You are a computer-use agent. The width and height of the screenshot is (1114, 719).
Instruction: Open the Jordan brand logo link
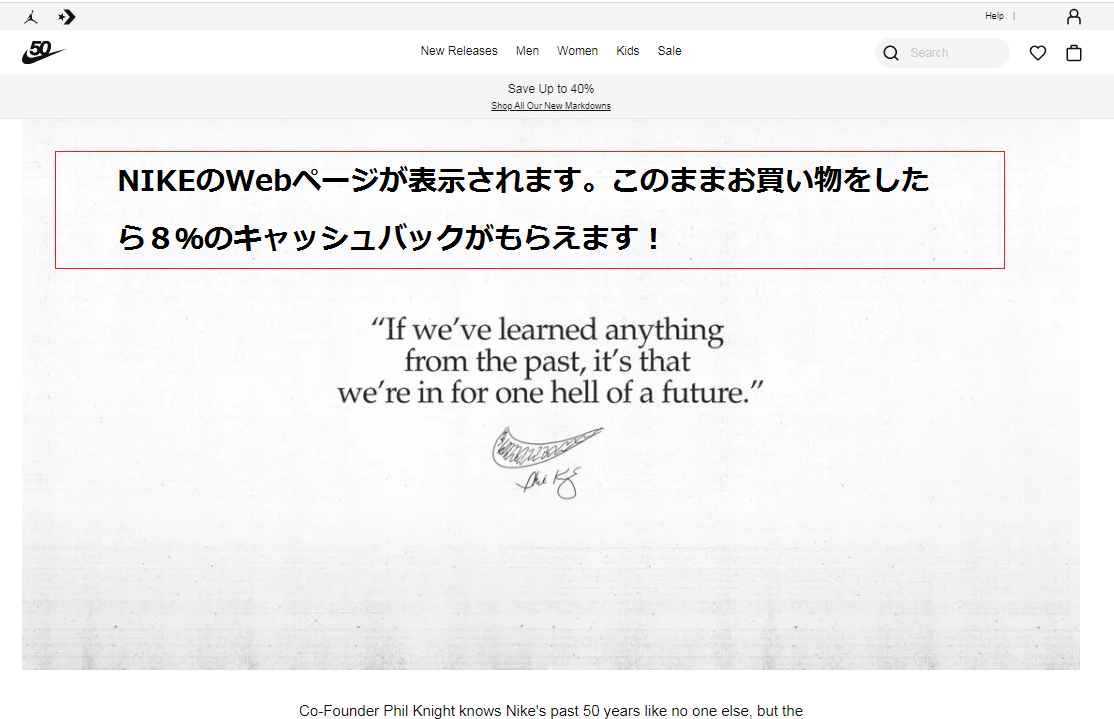click(31, 17)
